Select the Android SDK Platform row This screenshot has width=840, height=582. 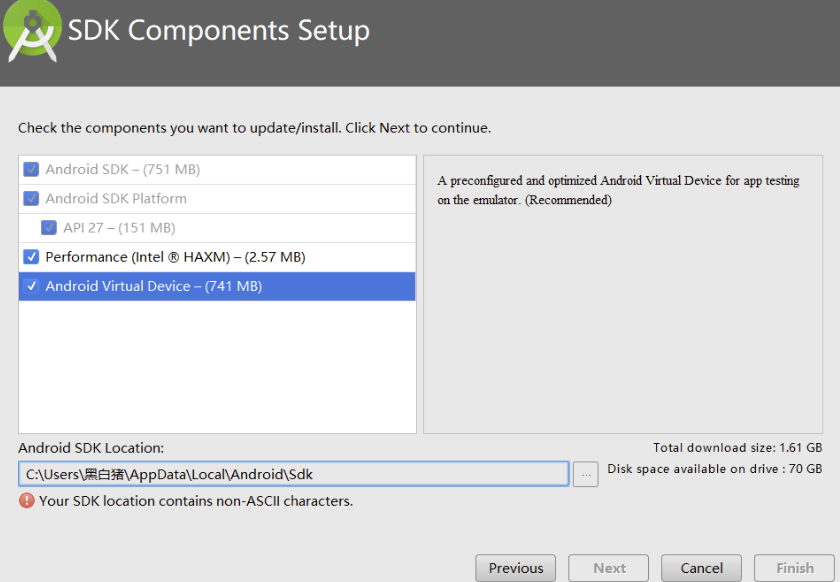click(116, 199)
